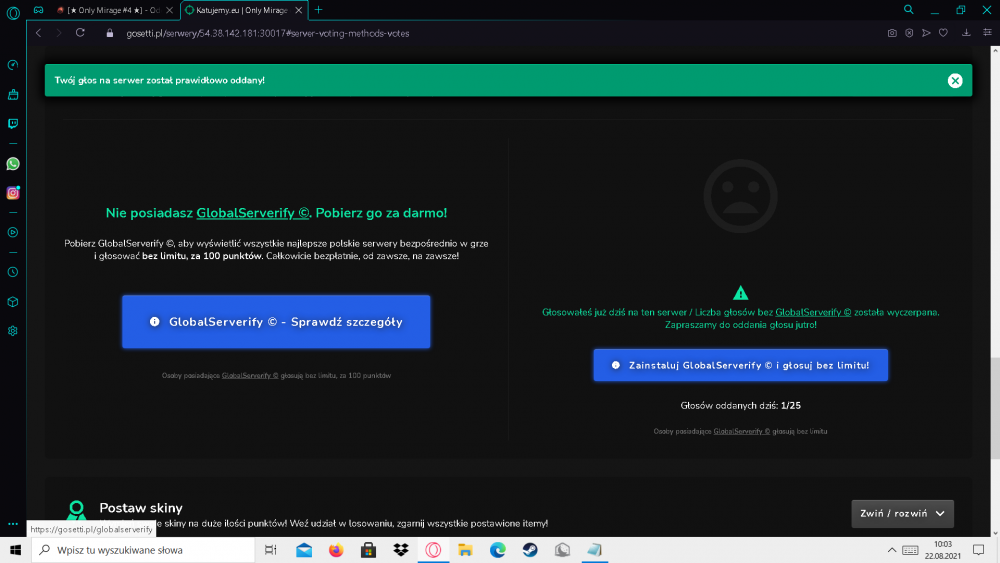Open GlobalServerify link in green heading
Image resolution: width=1000 pixels, height=563 pixels.
[x=253, y=213]
